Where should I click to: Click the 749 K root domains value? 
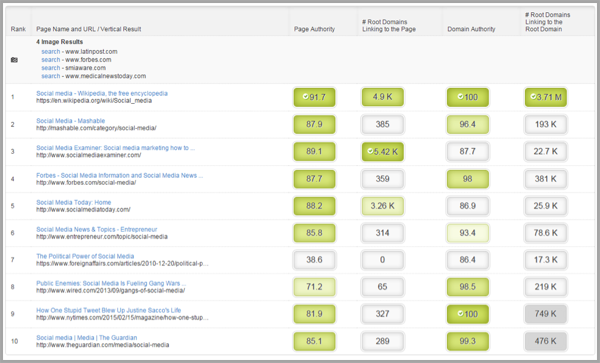546,314
